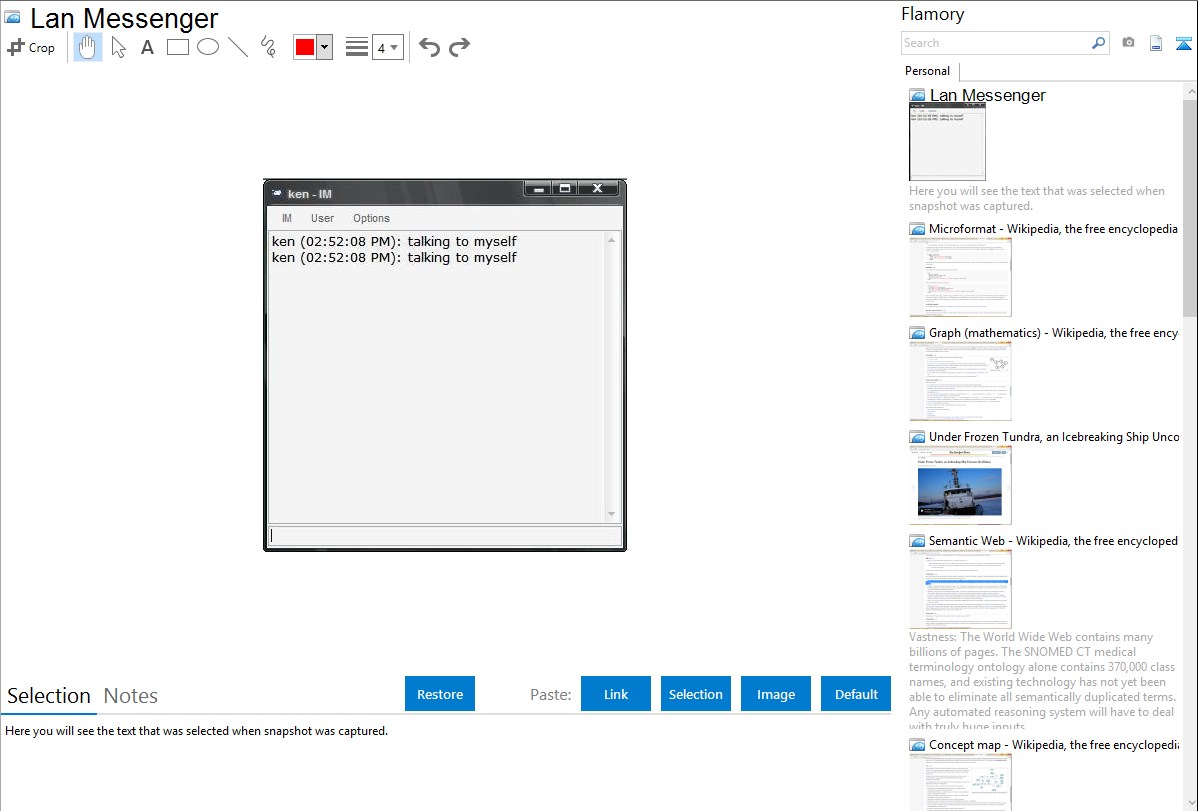The height and width of the screenshot is (811, 1198).
Task: Redo the annotation
Action: coord(459,47)
